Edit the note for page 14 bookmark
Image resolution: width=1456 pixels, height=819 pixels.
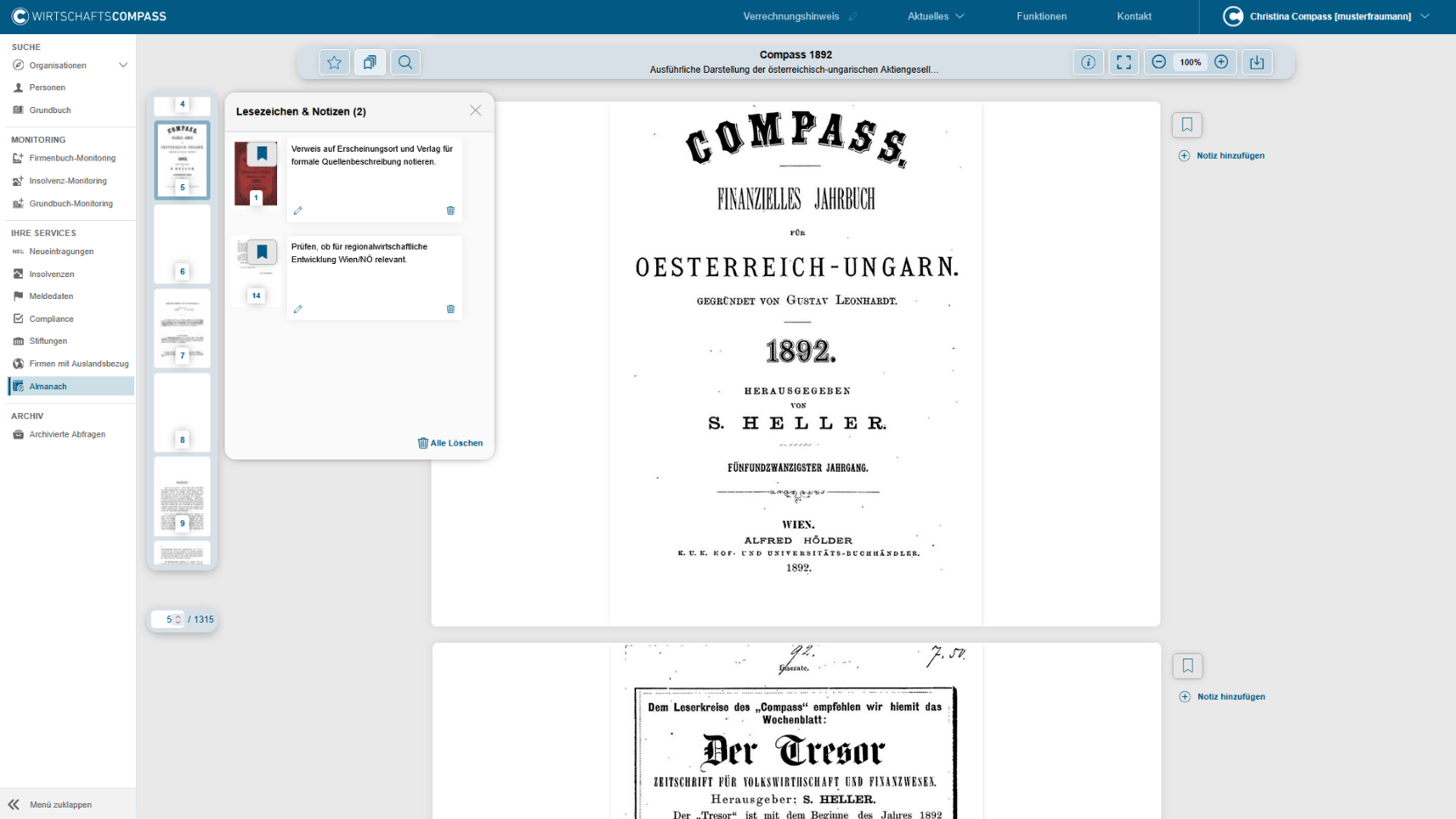(298, 309)
